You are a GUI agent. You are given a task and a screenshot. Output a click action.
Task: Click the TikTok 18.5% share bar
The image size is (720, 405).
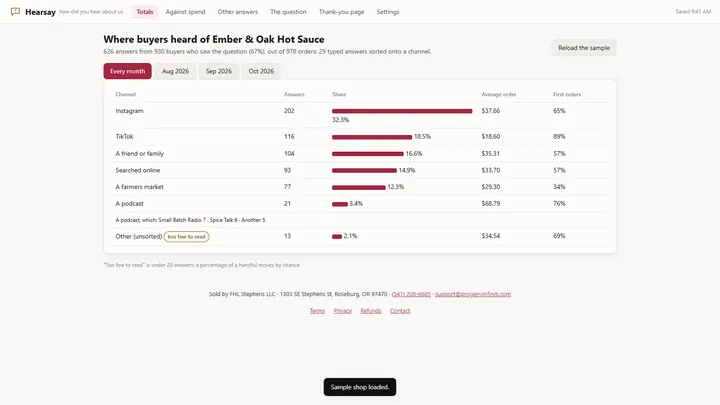(372, 137)
